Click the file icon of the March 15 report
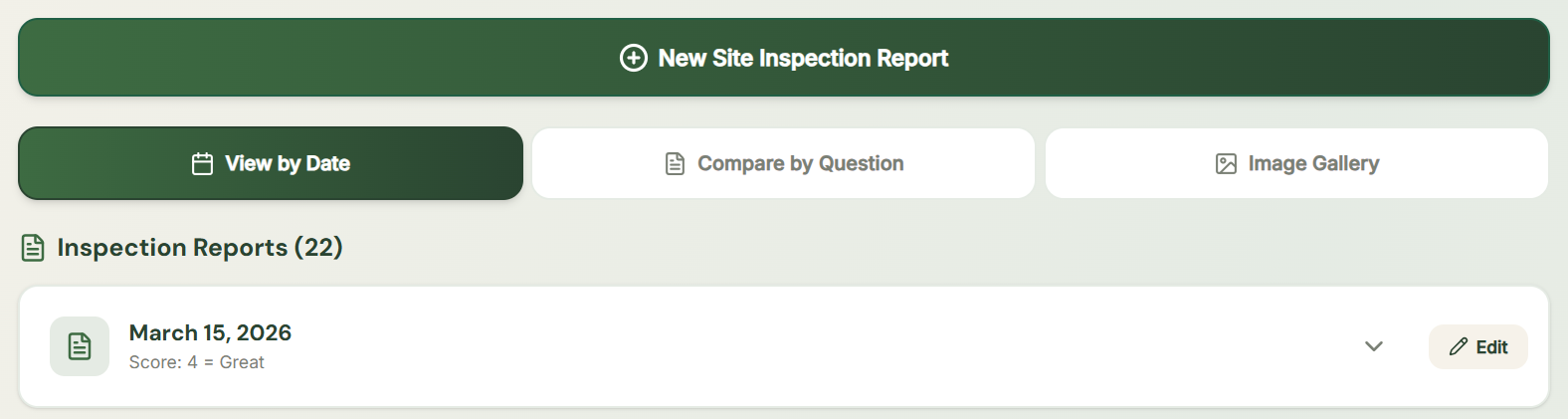1568x419 pixels. pos(80,346)
